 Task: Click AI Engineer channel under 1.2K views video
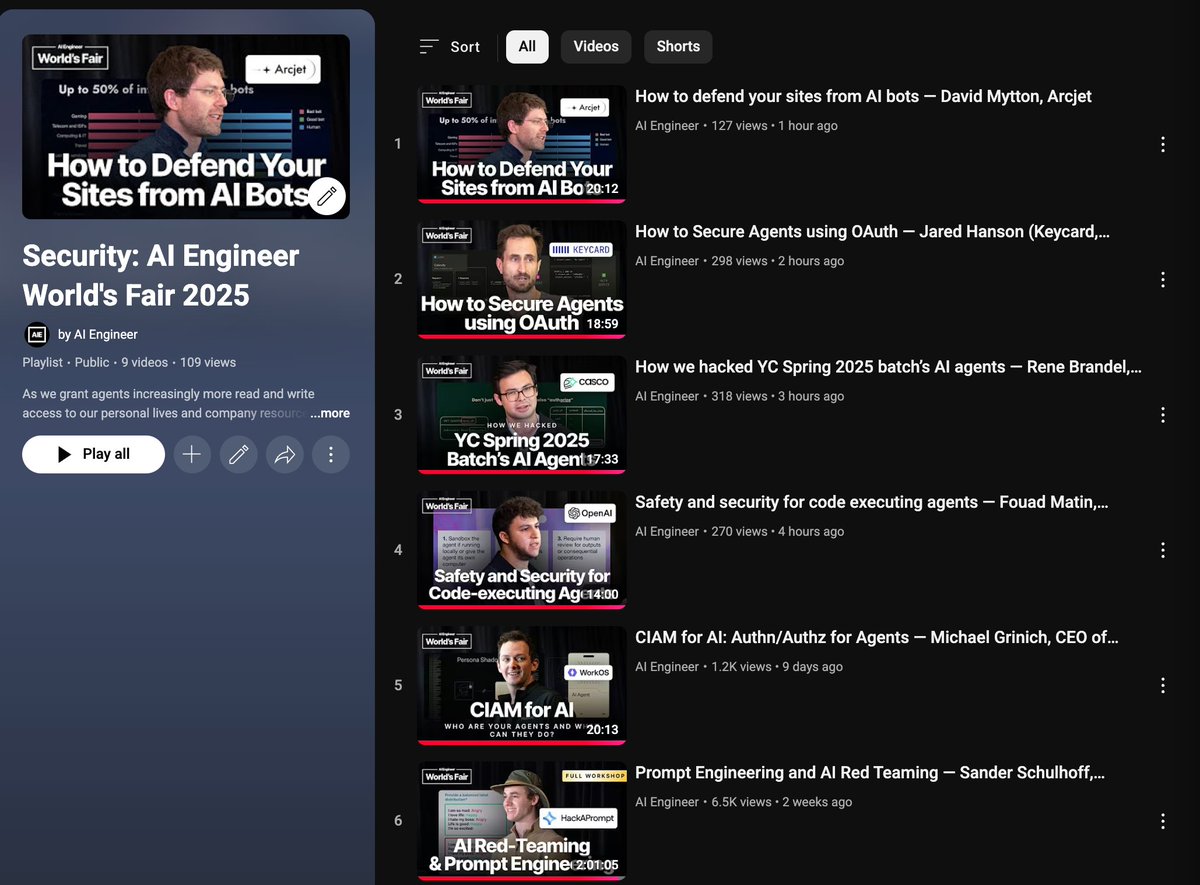(667, 667)
